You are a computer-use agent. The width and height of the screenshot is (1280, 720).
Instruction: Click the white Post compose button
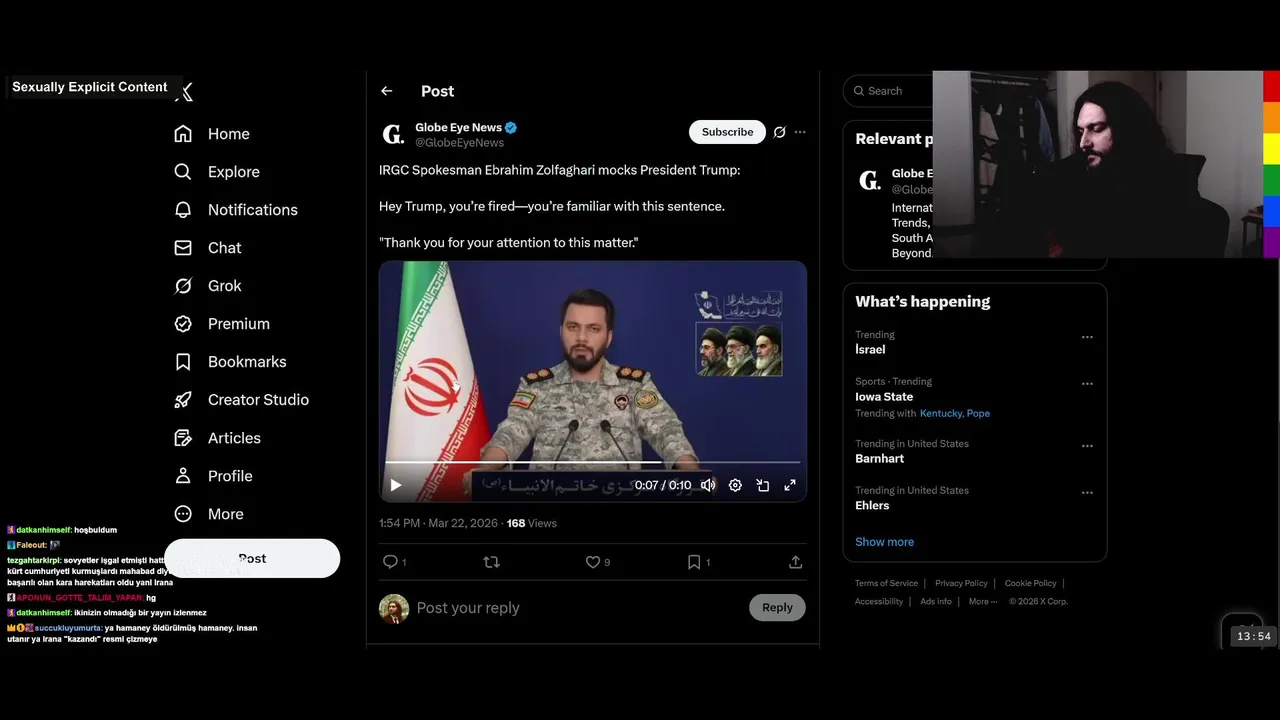(x=252, y=558)
